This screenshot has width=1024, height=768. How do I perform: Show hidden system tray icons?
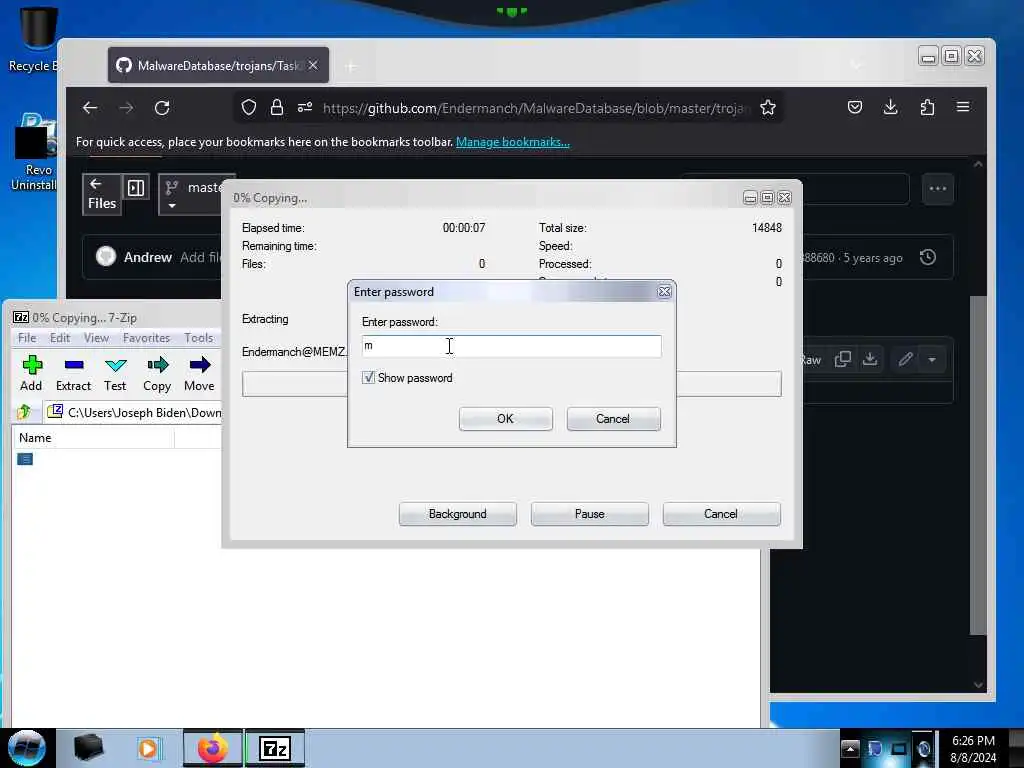tap(850, 748)
